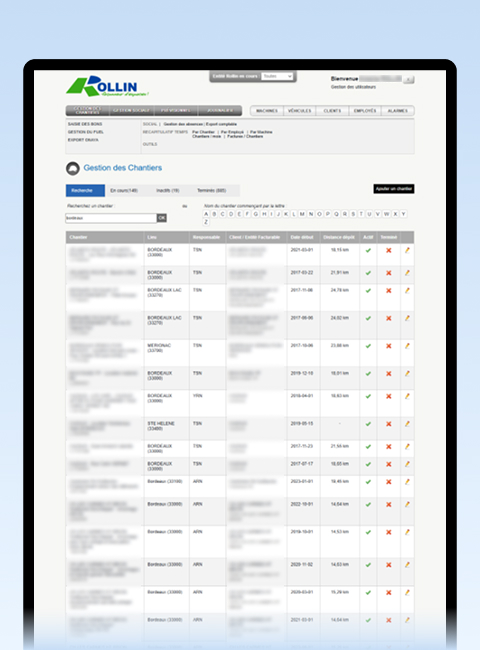
Task: Click the pencil icon for the 2019-10-01 row
Action: coord(407,532)
